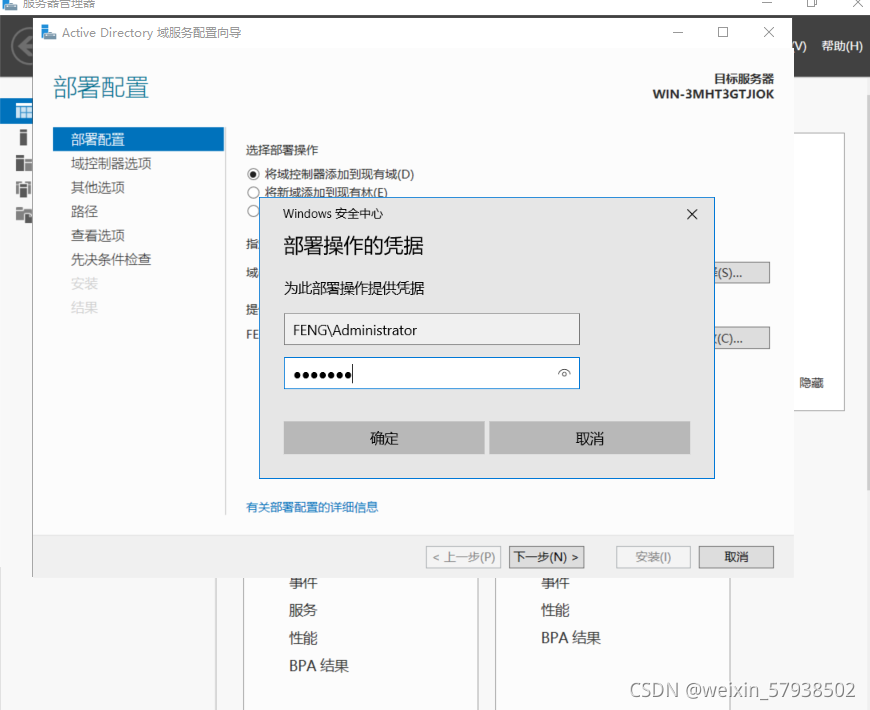Click the wizard's 取消 button at bottom
This screenshot has height=710, width=870.
(x=736, y=557)
